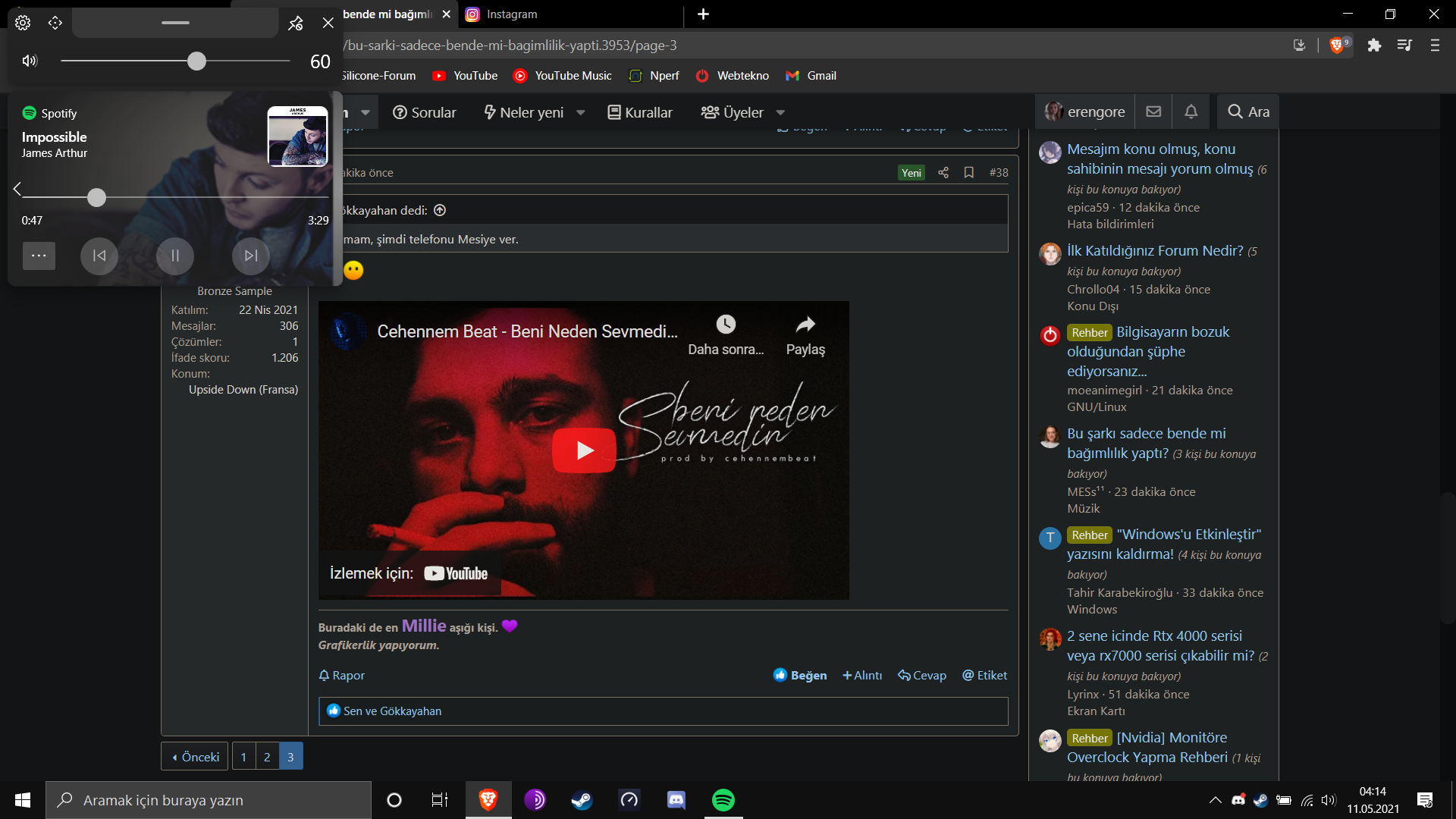Play the Cehennem Beat YouTube video
Image resolution: width=1456 pixels, height=819 pixels.
click(584, 450)
